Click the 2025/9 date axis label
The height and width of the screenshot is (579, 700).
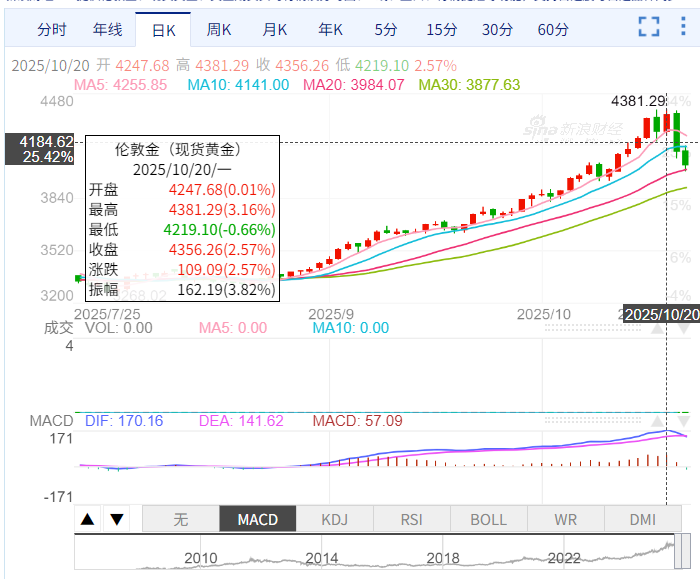tap(330, 314)
